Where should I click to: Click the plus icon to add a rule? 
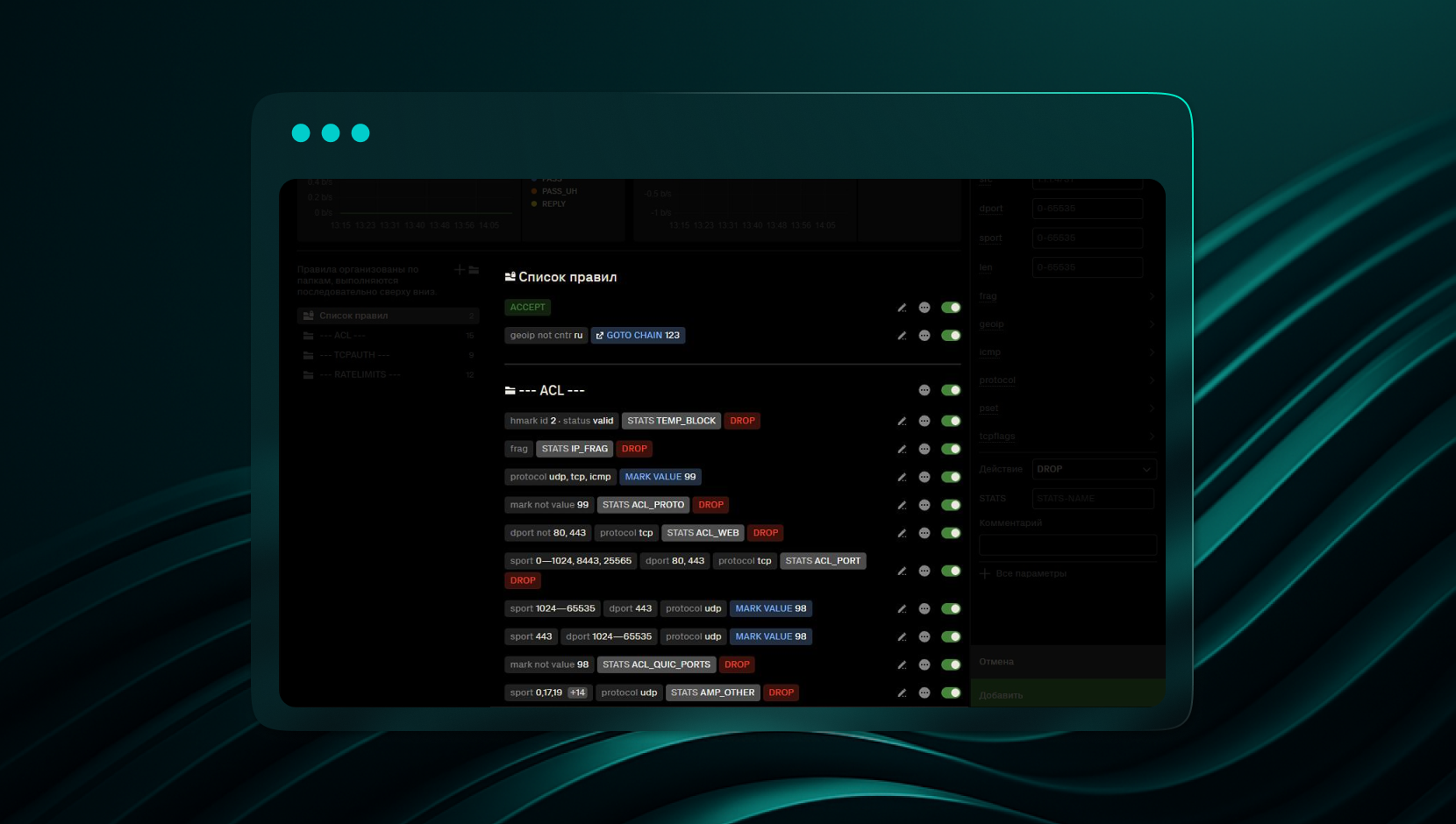(x=459, y=270)
